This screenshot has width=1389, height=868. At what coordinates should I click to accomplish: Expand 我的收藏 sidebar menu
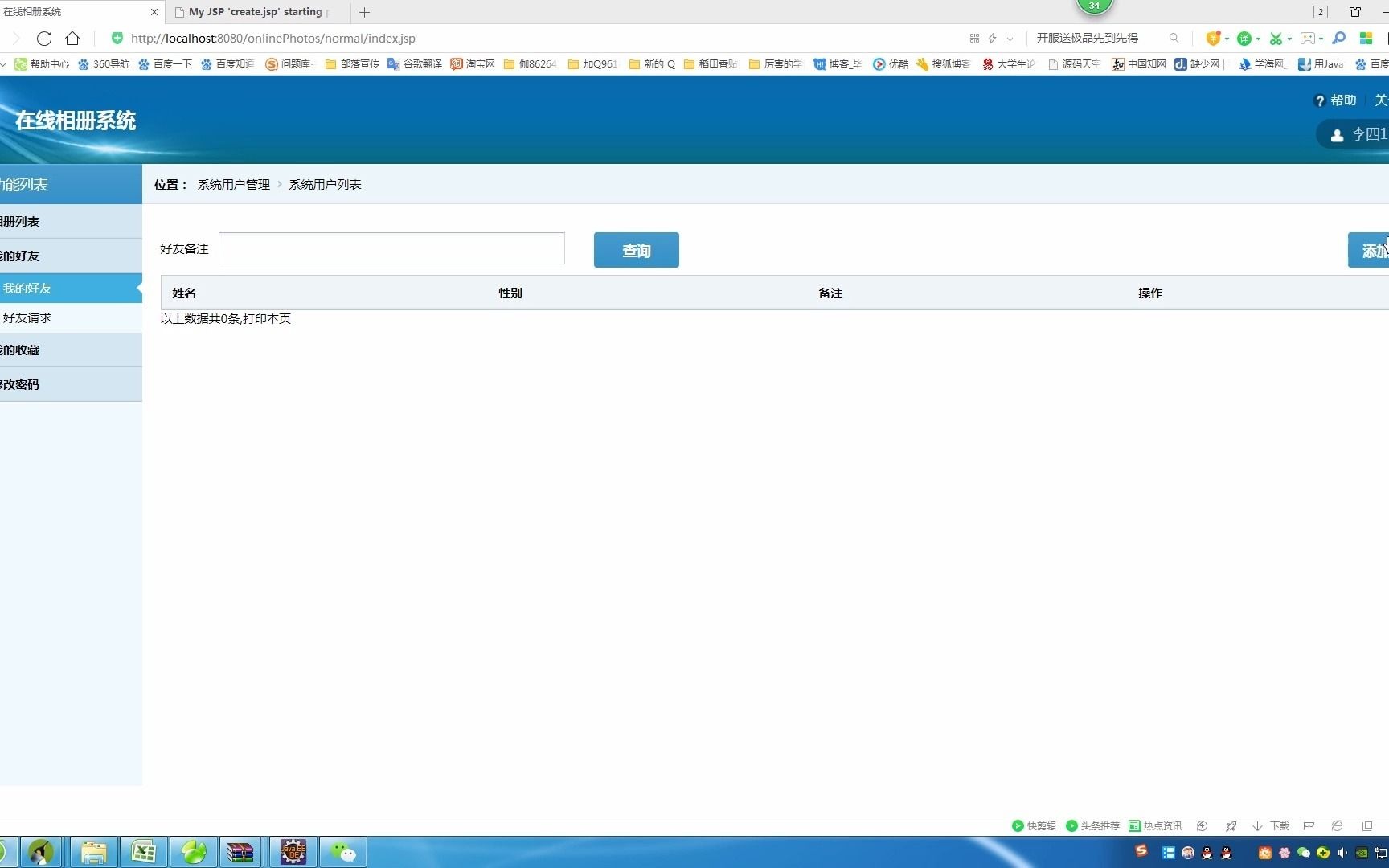click(71, 350)
